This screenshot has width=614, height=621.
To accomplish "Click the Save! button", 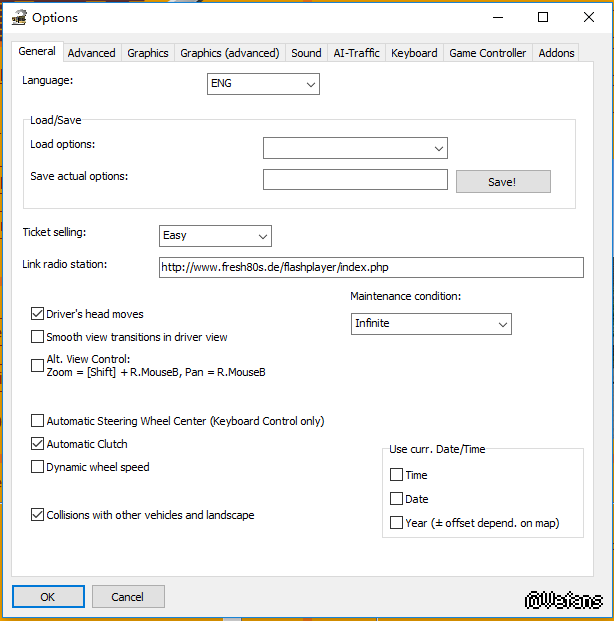I will pyautogui.click(x=503, y=182).
